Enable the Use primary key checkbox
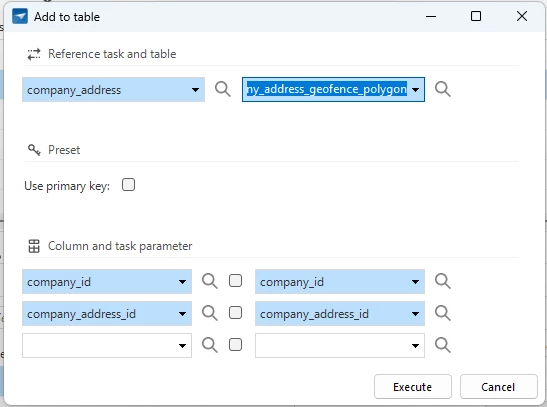This screenshot has height=407, width=547. pyautogui.click(x=128, y=185)
